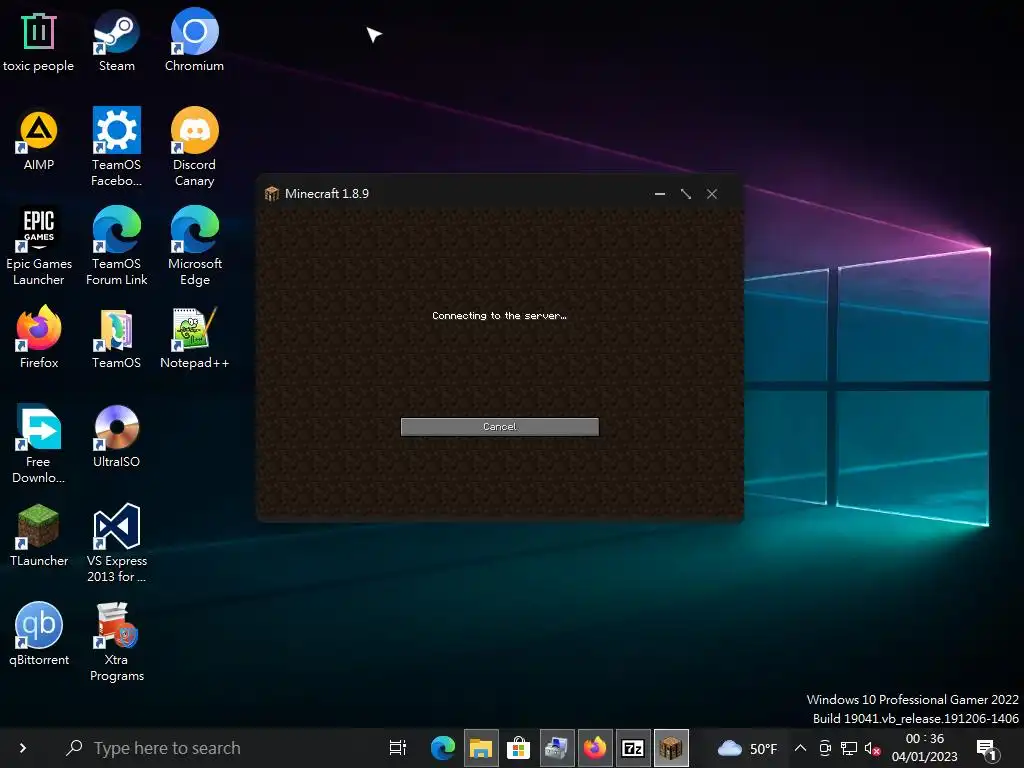Open Microsoft Edge from the taskbar
Screen dimensions: 1024x768
442,748
